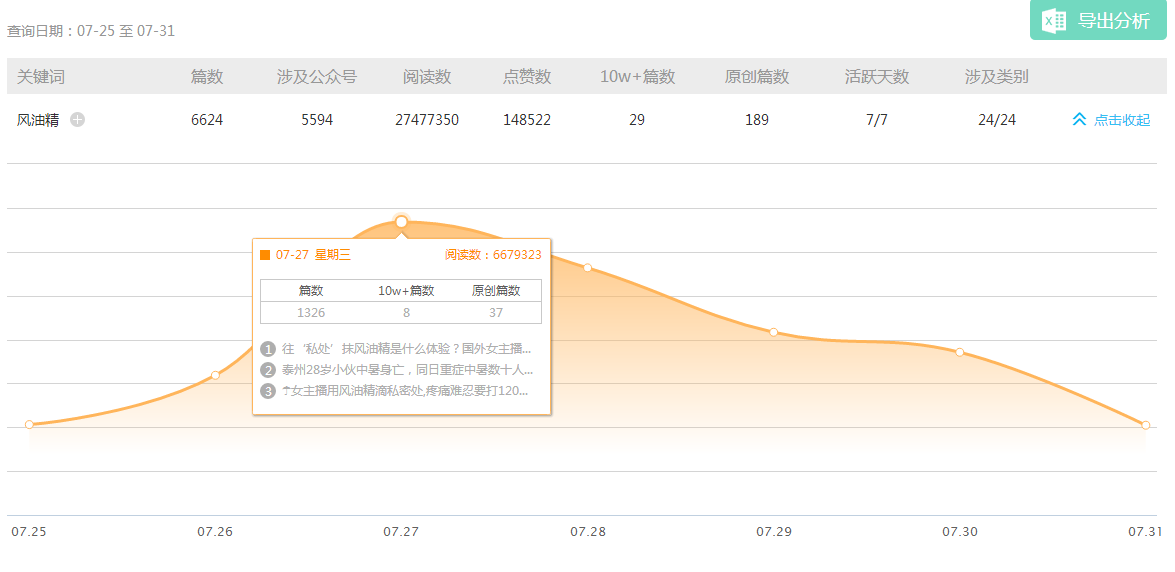This screenshot has width=1175, height=572.
Task: Open the third tooltip article about 女主播
Action: 406,391
